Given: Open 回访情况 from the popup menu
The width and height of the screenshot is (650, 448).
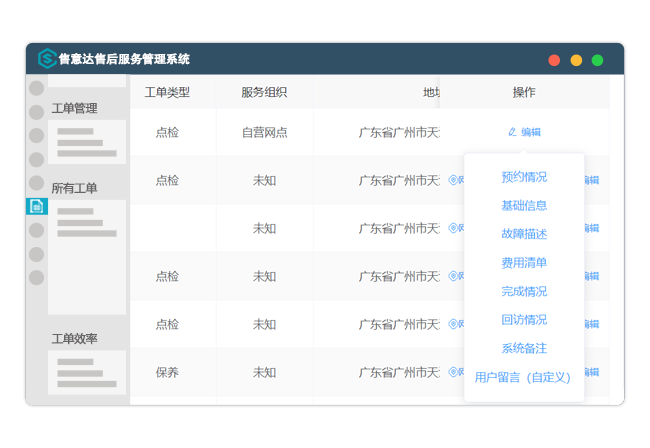Looking at the screenshot, I should coord(524,320).
